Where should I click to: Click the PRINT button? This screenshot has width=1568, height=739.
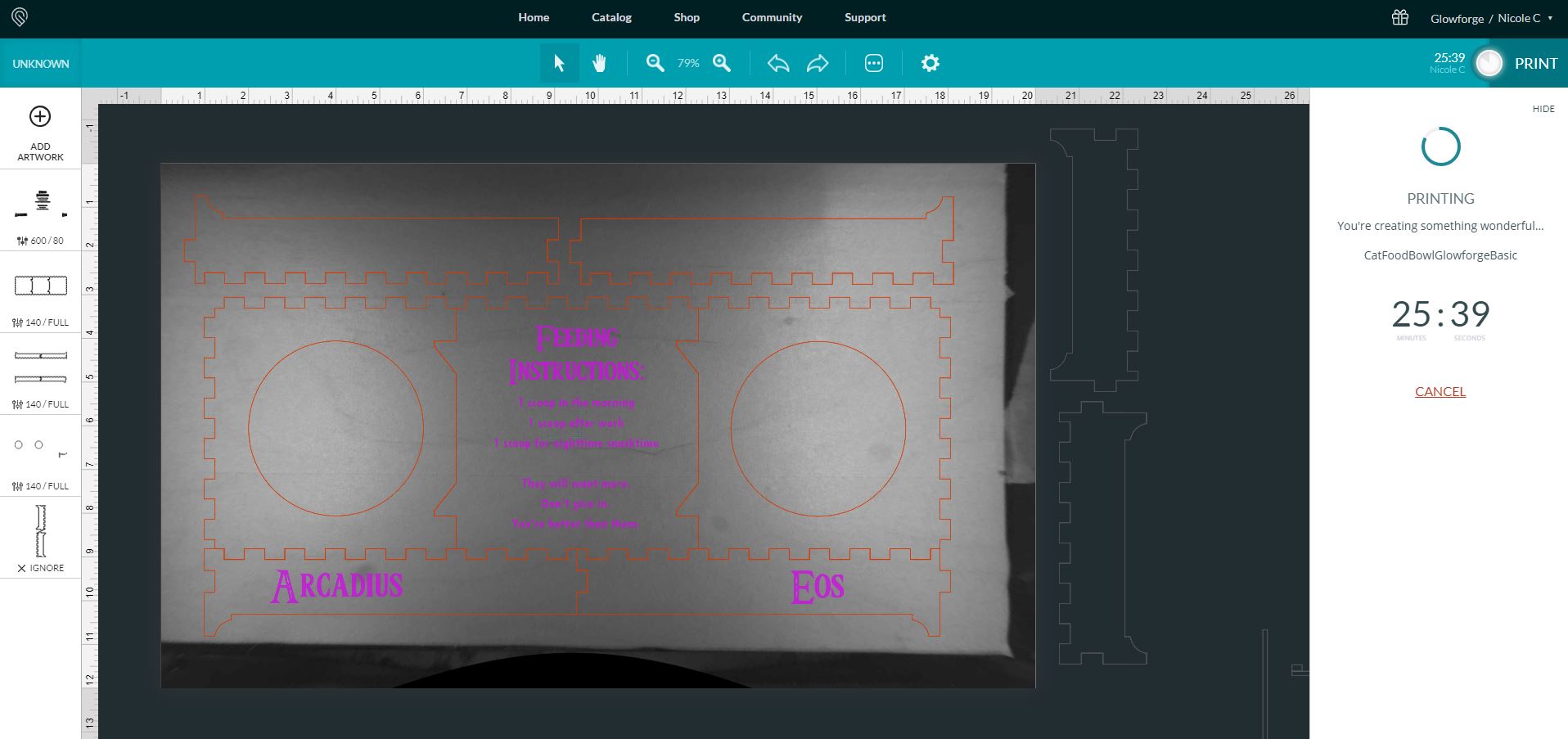(x=1535, y=64)
